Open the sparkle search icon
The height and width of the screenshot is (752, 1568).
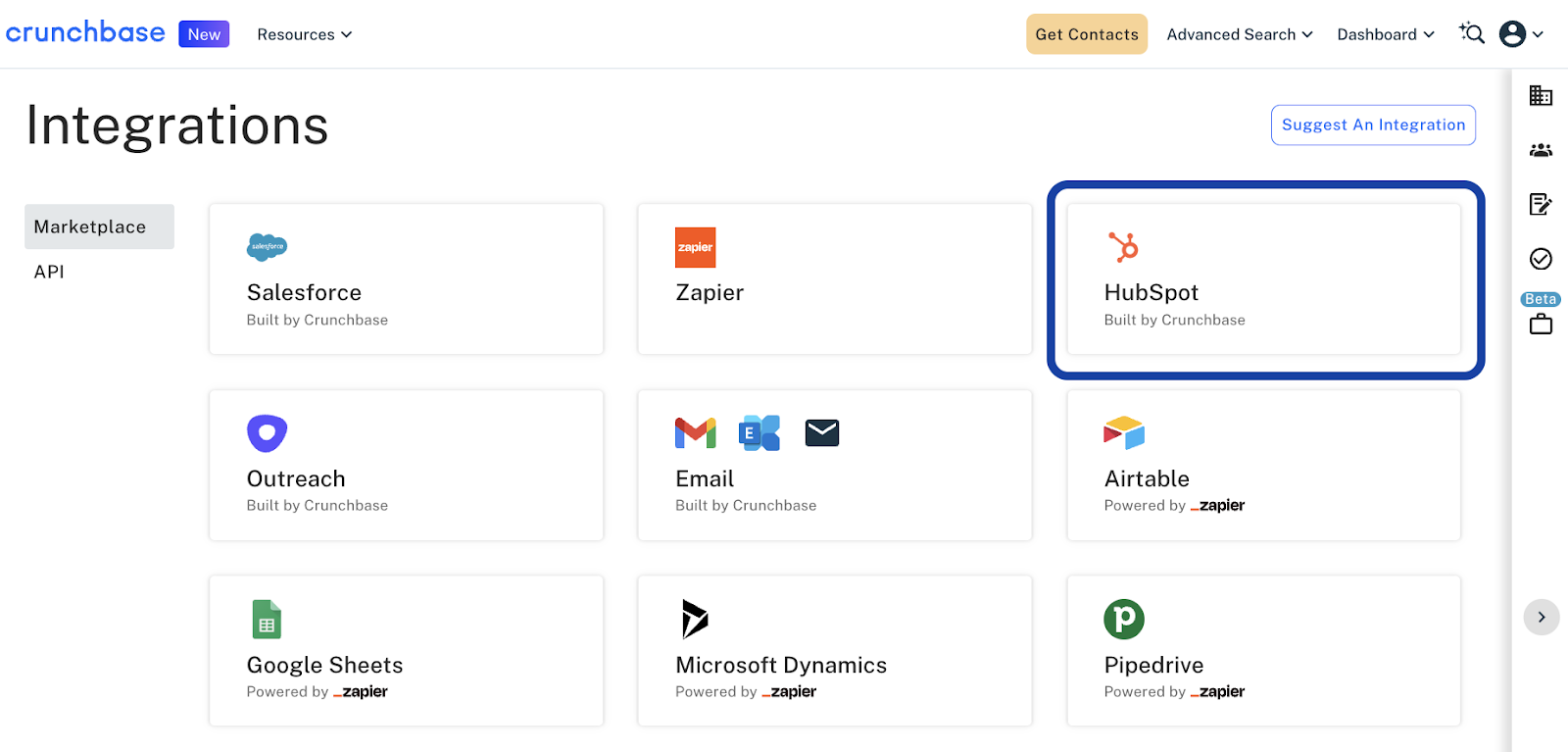tap(1472, 33)
